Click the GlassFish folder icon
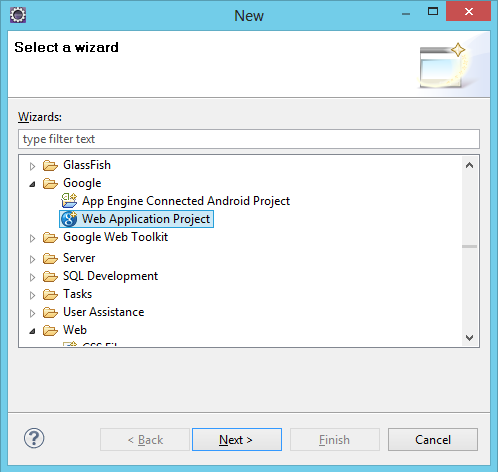 [50, 165]
